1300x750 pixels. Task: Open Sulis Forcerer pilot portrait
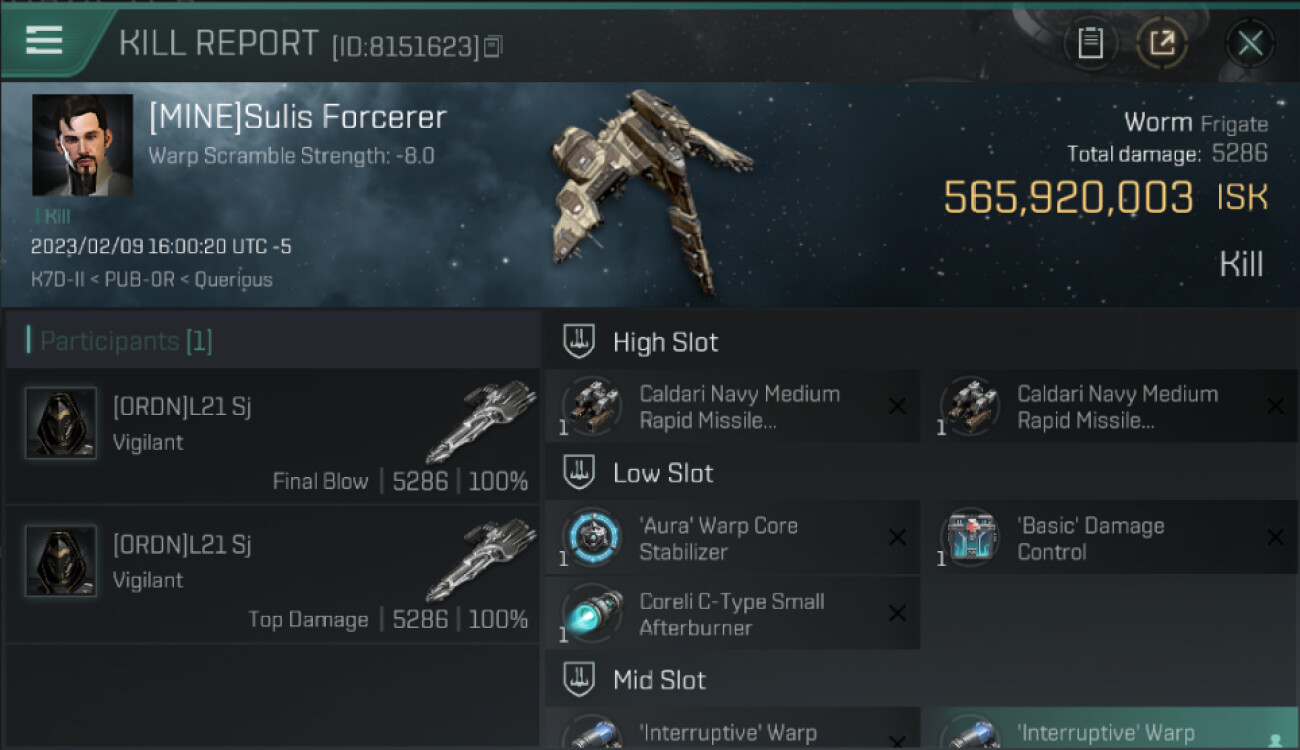pos(82,145)
